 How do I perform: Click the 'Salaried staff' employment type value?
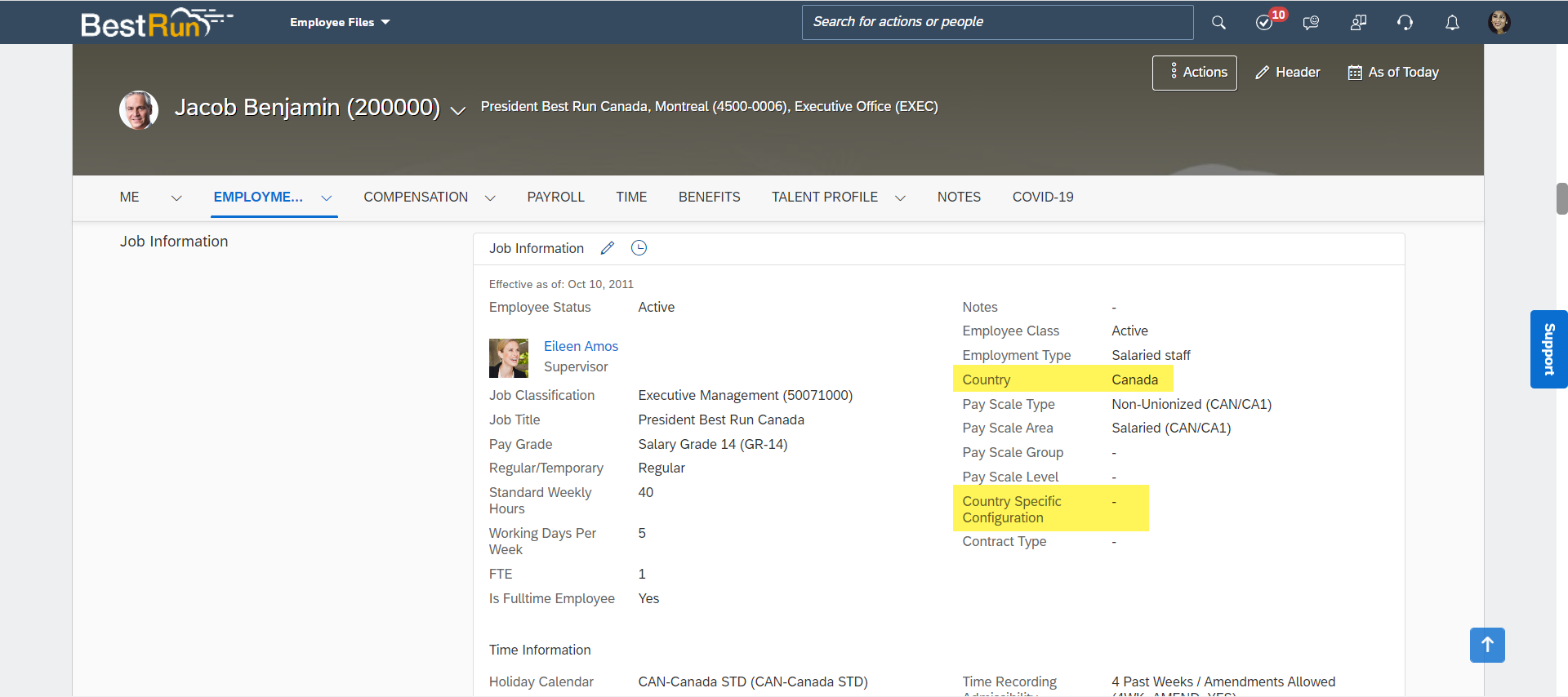[x=1151, y=355]
